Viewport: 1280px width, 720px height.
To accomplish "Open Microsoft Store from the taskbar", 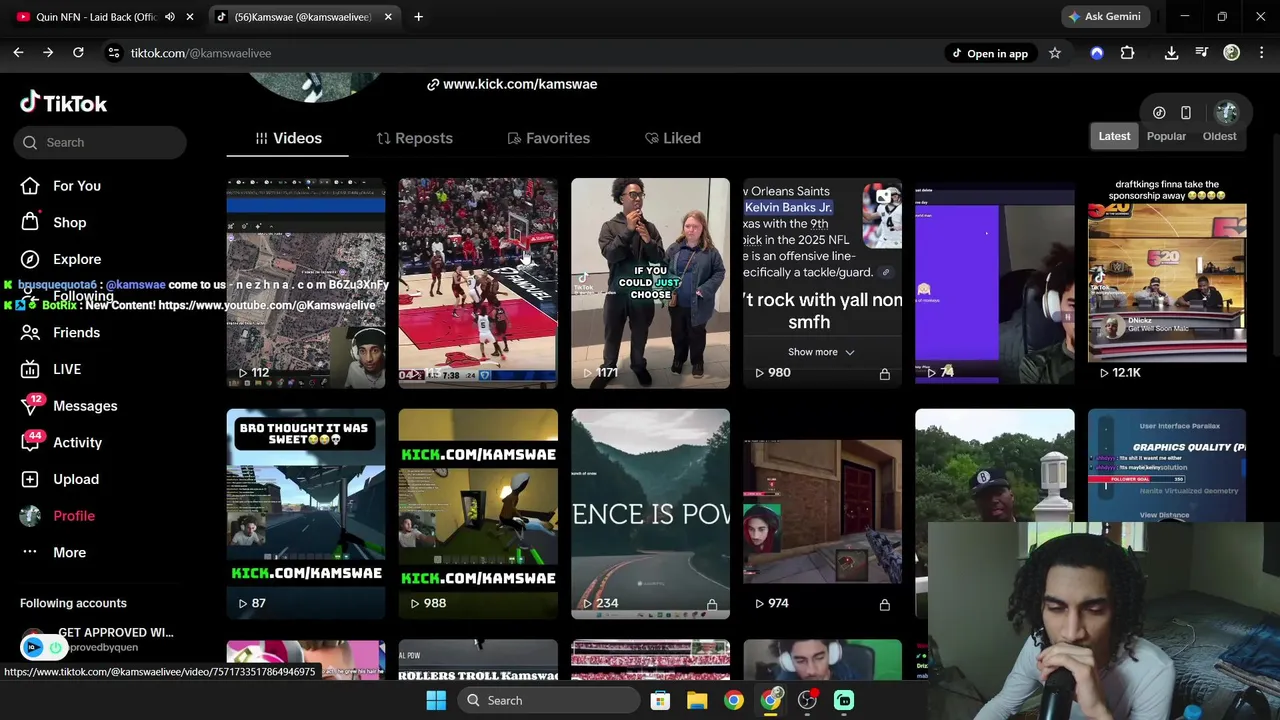I will tap(660, 700).
